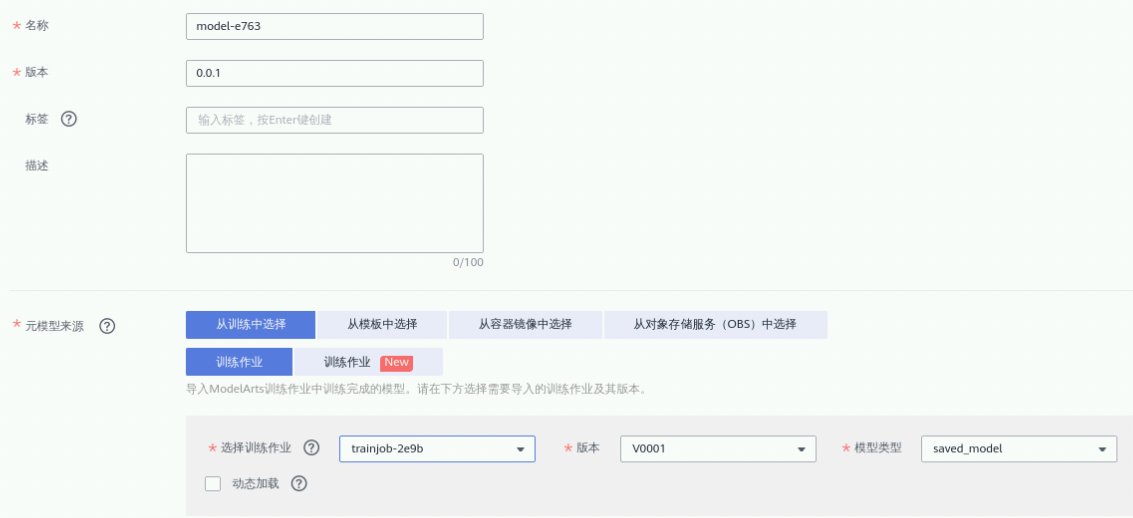
Task: Click inside the 描述 text area
Action: pyautogui.click(x=334, y=203)
